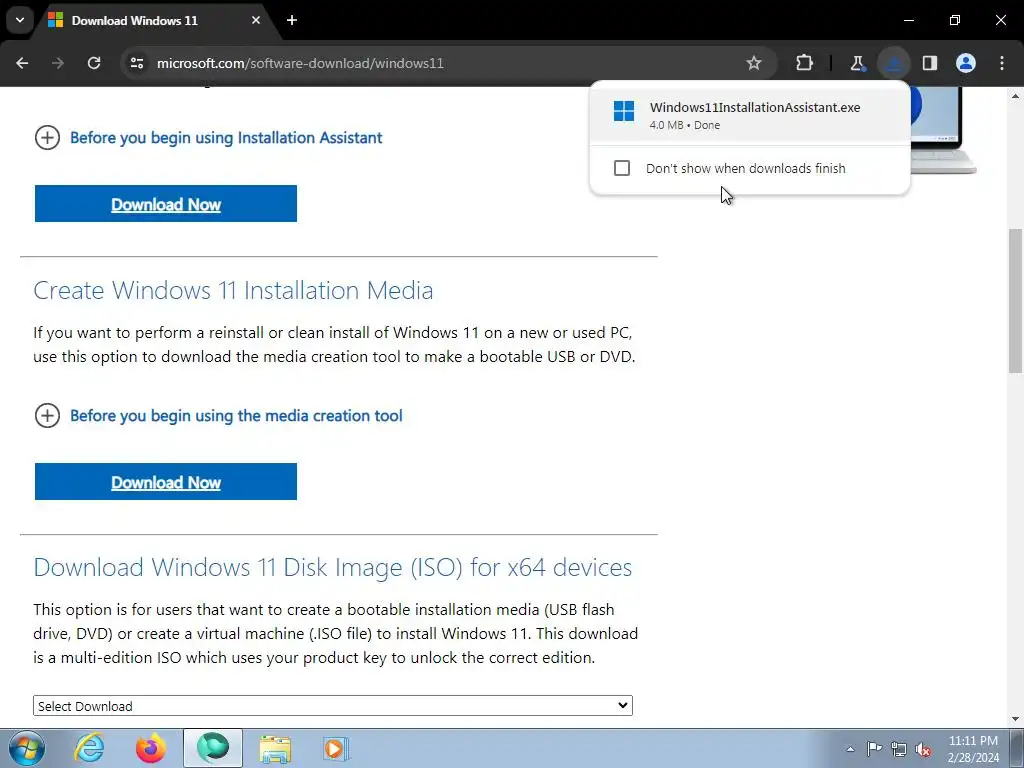The width and height of the screenshot is (1024, 768).
Task: Open downloaded Windows11InstallationAssistant.exe file
Action: [749, 115]
